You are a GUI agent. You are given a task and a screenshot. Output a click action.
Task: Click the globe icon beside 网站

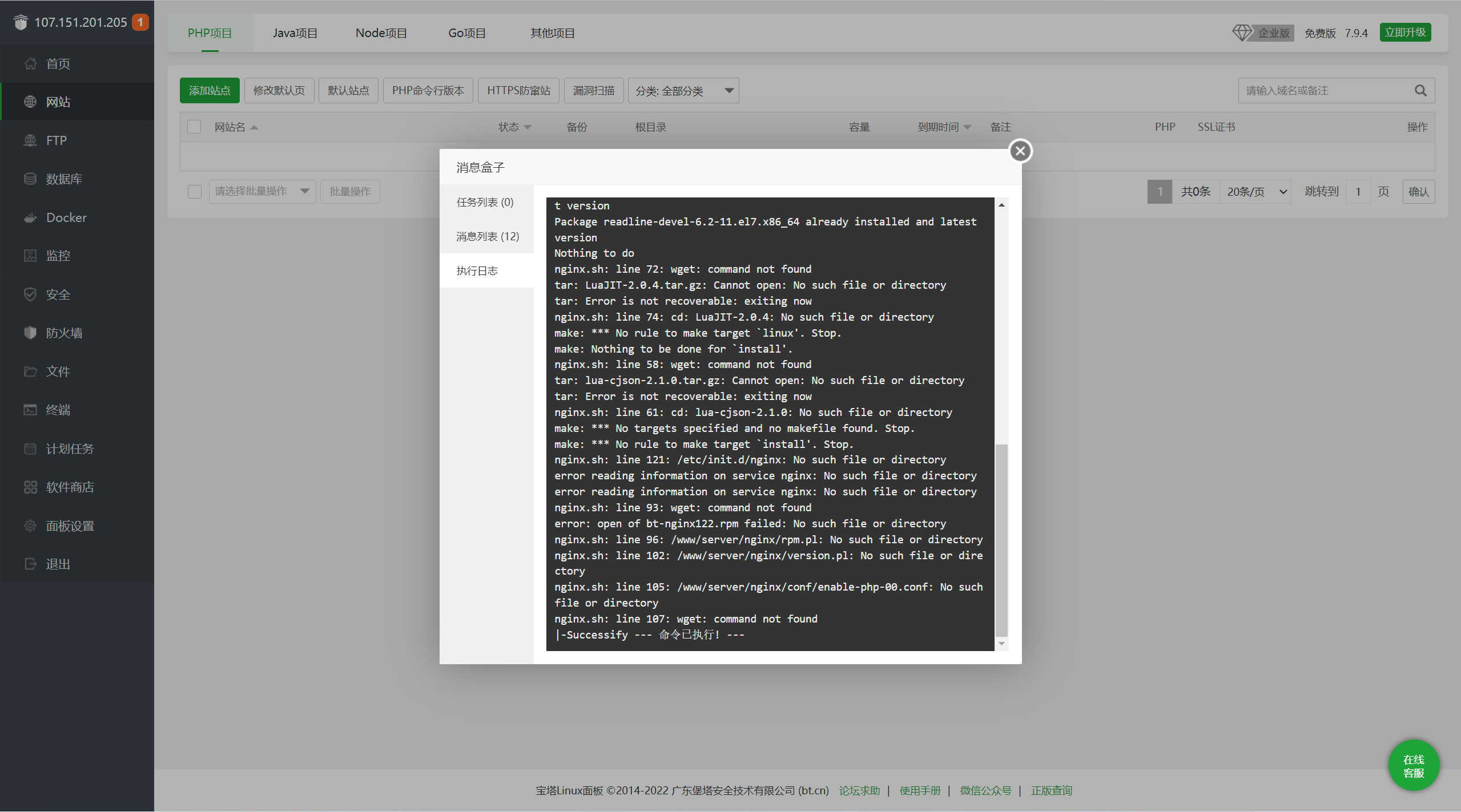pyautogui.click(x=30, y=102)
